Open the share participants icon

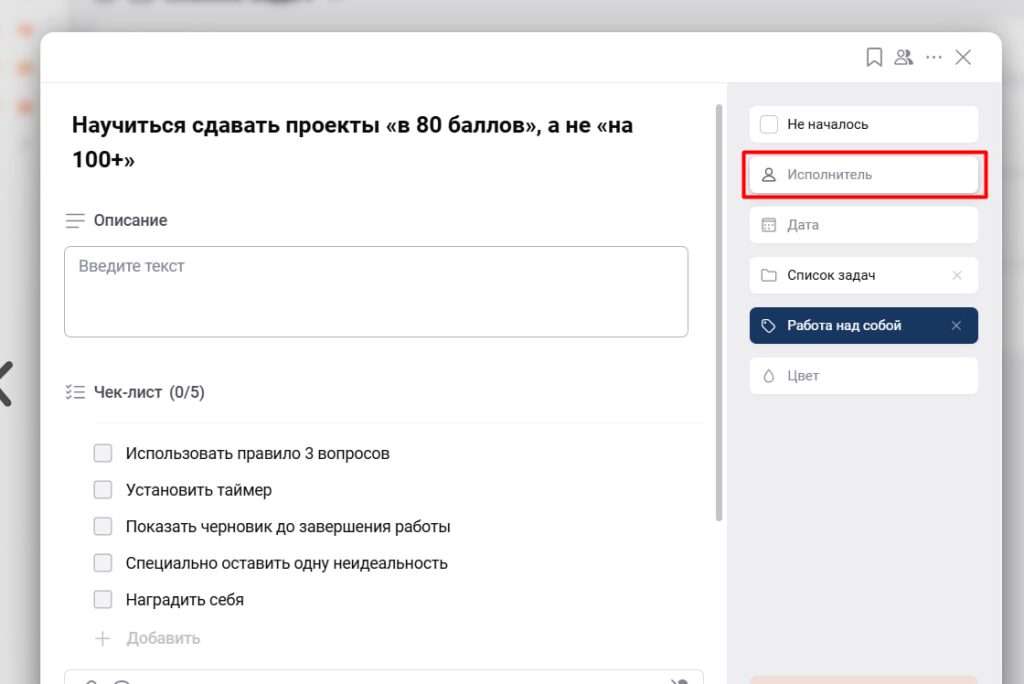[904, 58]
